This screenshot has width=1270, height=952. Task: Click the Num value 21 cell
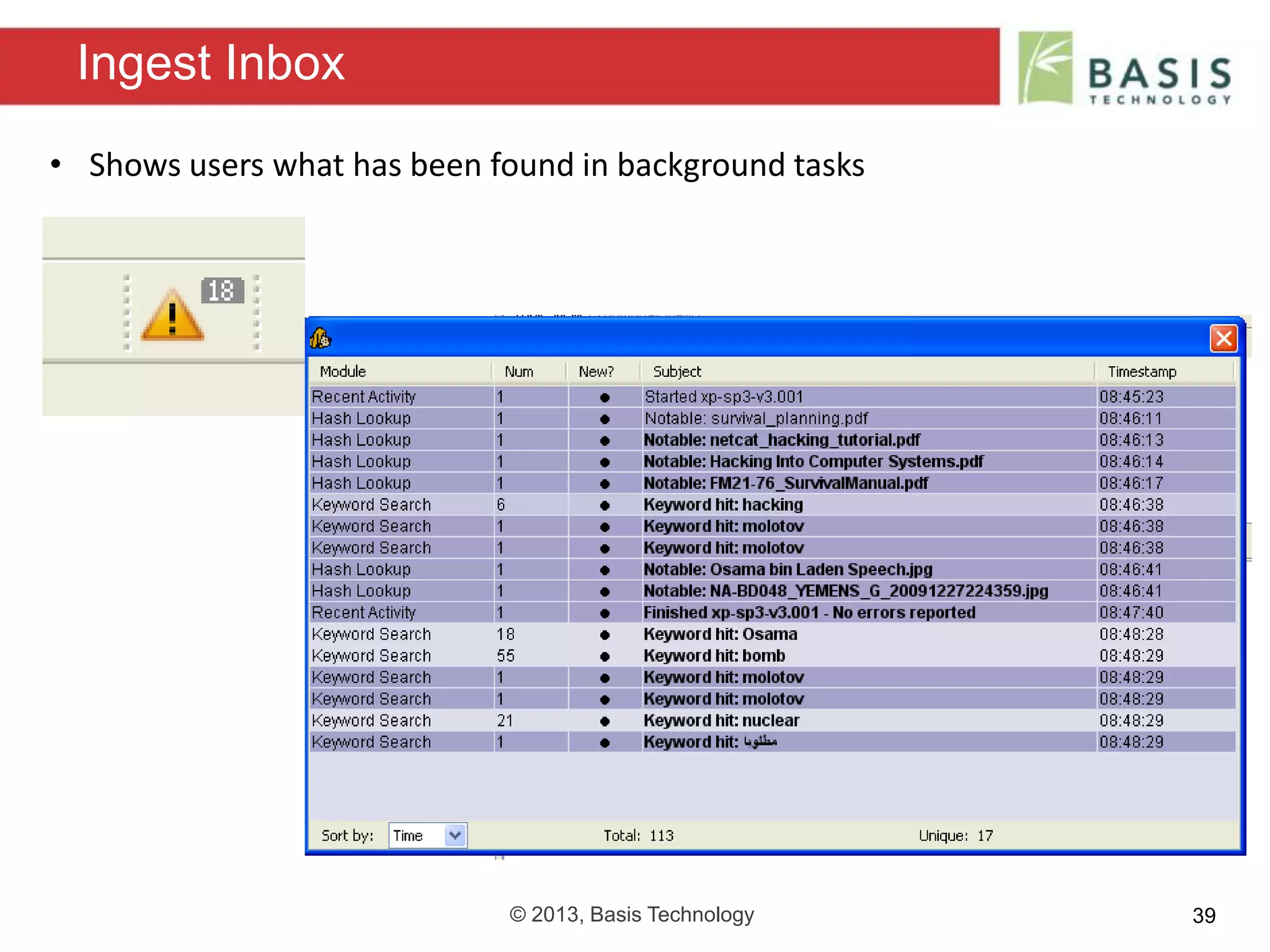pos(531,720)
